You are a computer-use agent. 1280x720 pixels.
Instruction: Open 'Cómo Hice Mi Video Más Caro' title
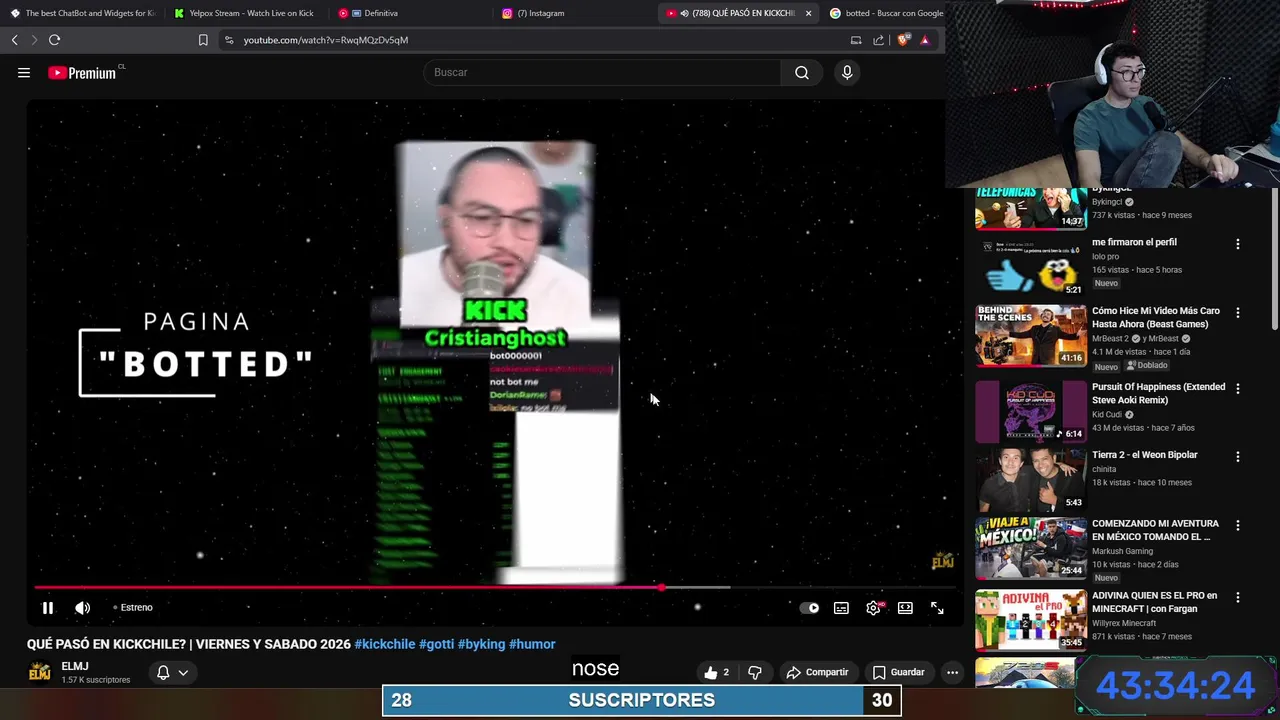(x=1156, y=318)
